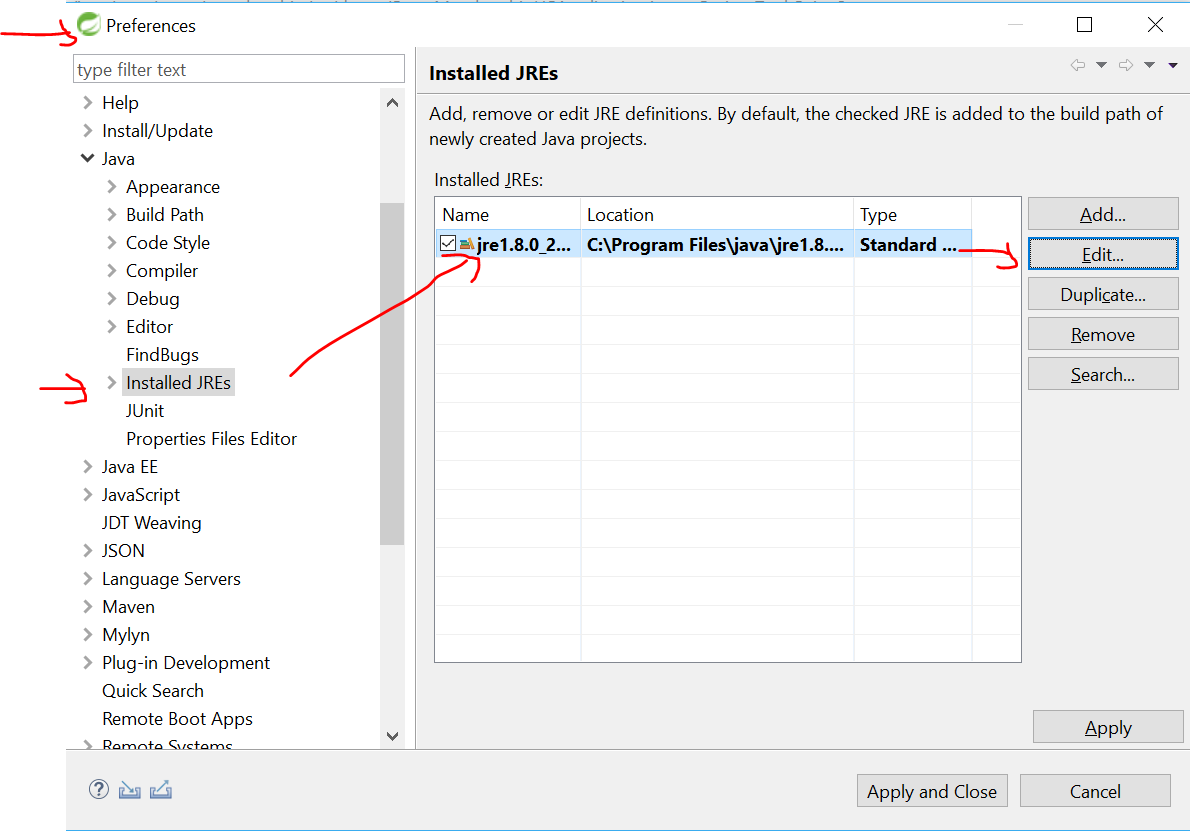Open the Compiler preferences page
This screenshot has width=1190, height=831.
click(x=161, y=270)
